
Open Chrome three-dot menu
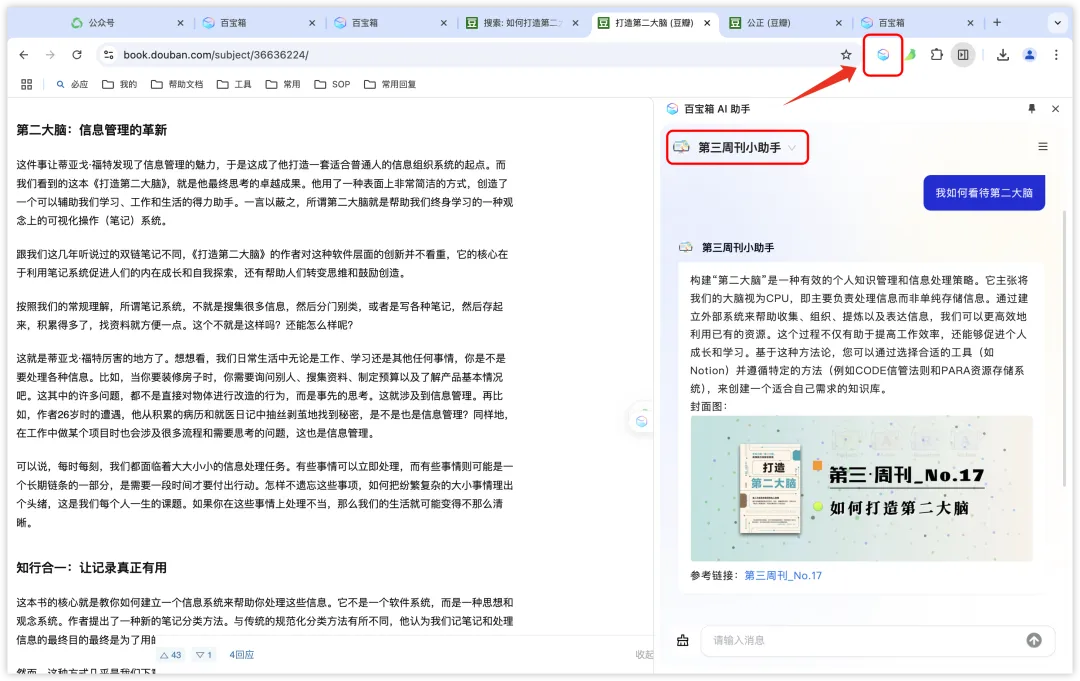(1056, 54)
